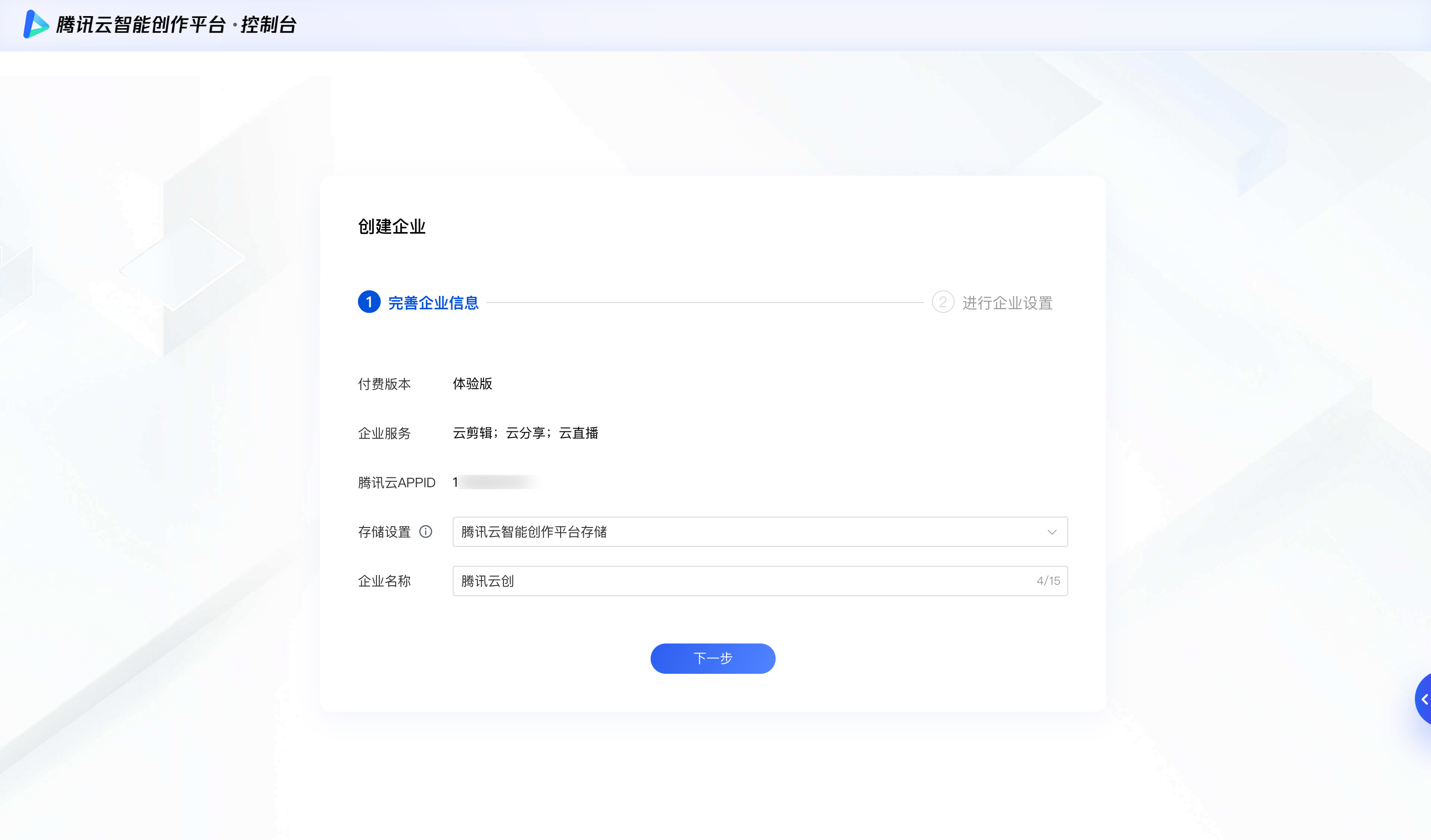
Task: Expand the blue floating side panel arrow
Action: tap(1423, 699)
